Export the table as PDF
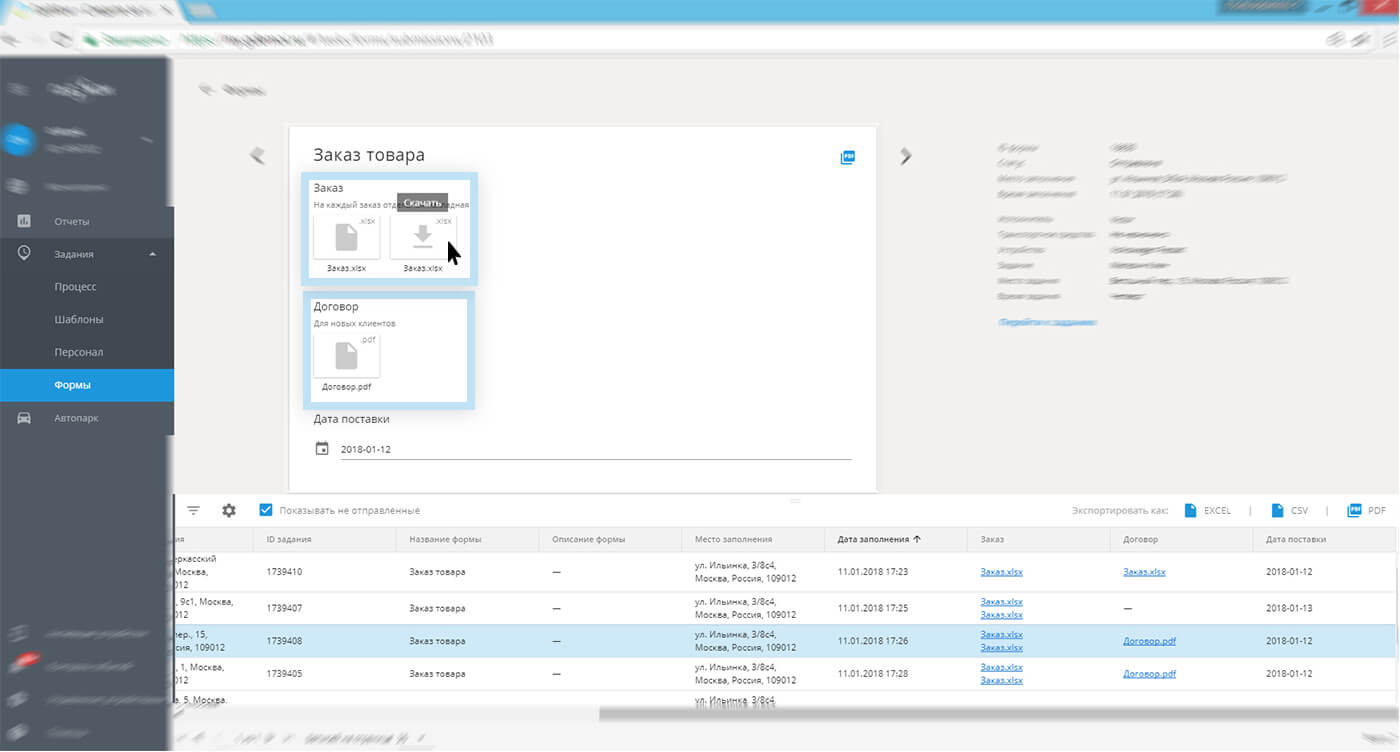 point(1366,510)
